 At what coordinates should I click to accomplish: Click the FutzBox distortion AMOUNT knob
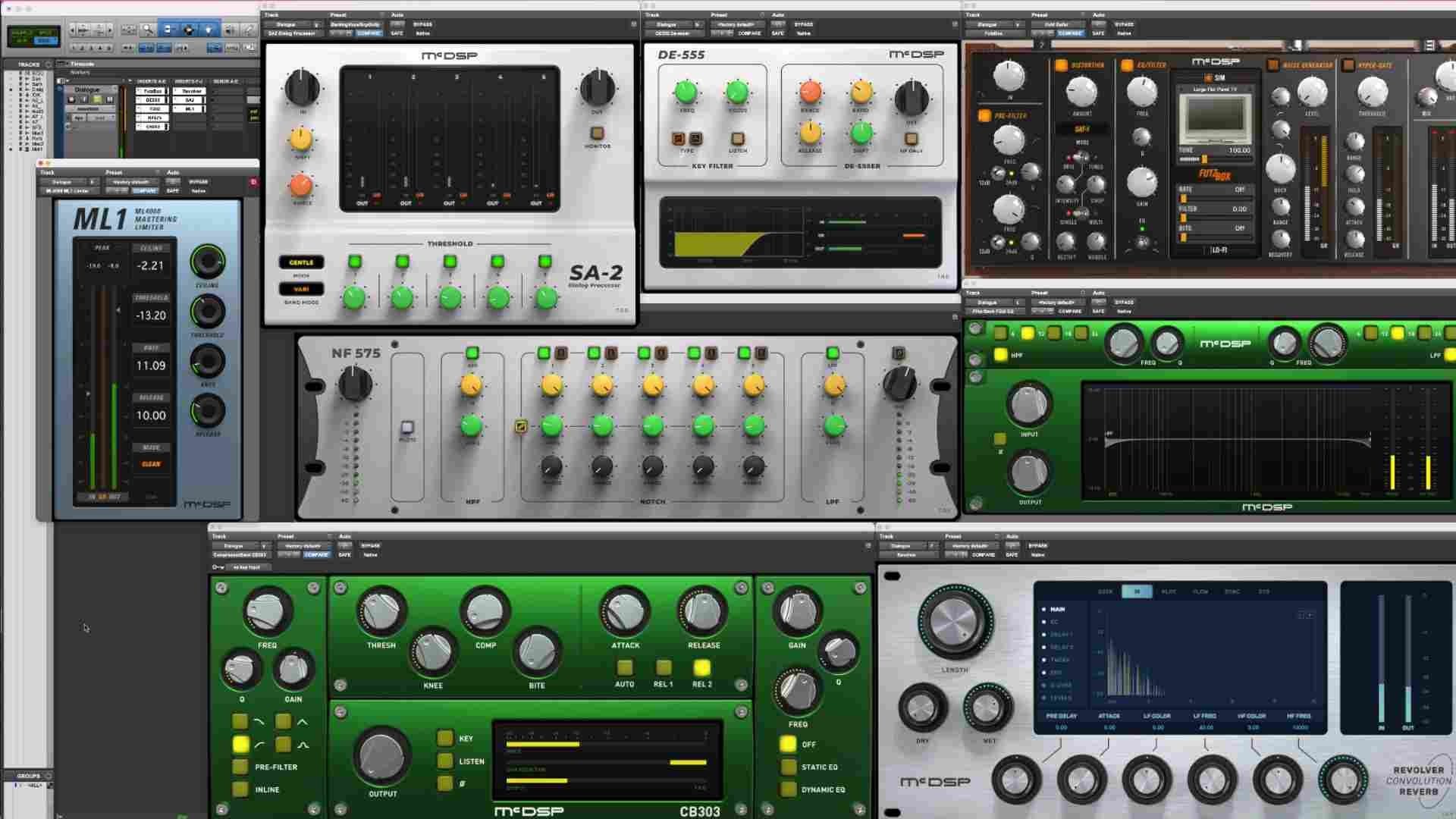1081,92
